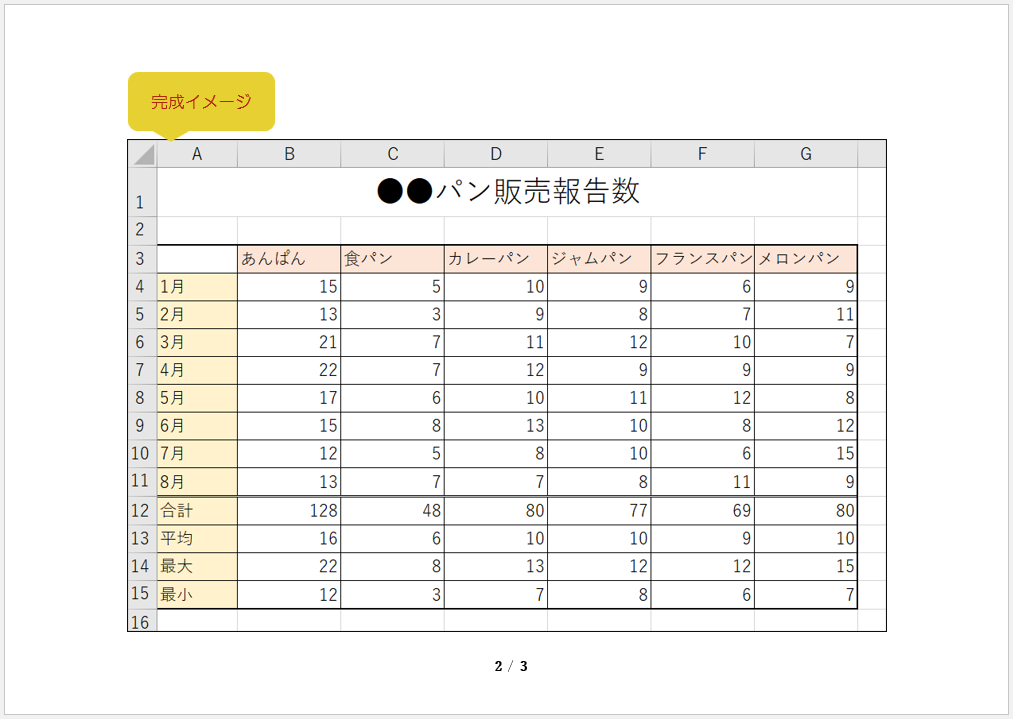Select the 平均 row label

(197, 538)
